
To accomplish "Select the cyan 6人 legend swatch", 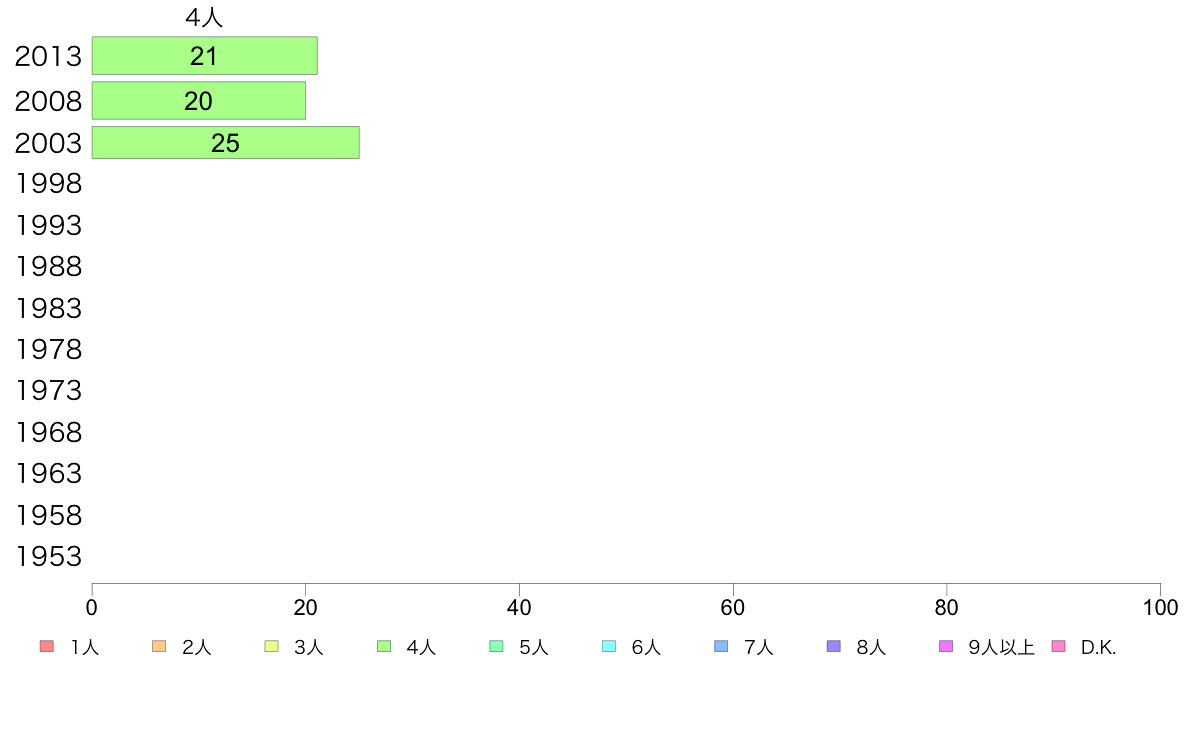I will pyautogui.click(x=608, y=646).
